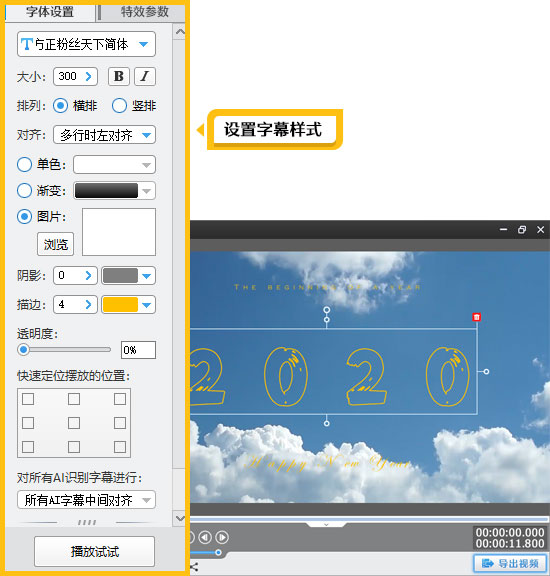The image size is (550, 576).
Task: Switch to the 特效参数 tab
Action: tap(144, 12)
